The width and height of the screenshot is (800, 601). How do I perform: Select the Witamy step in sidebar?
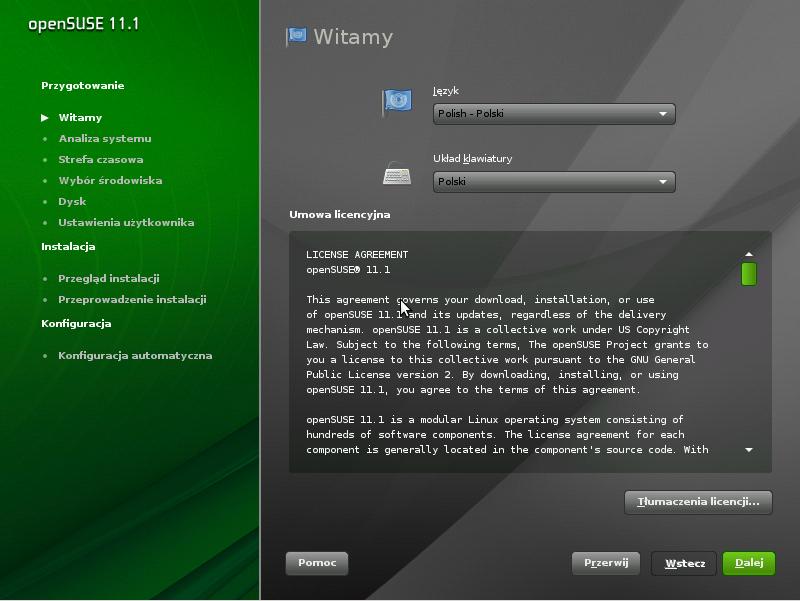click(80, 118)
